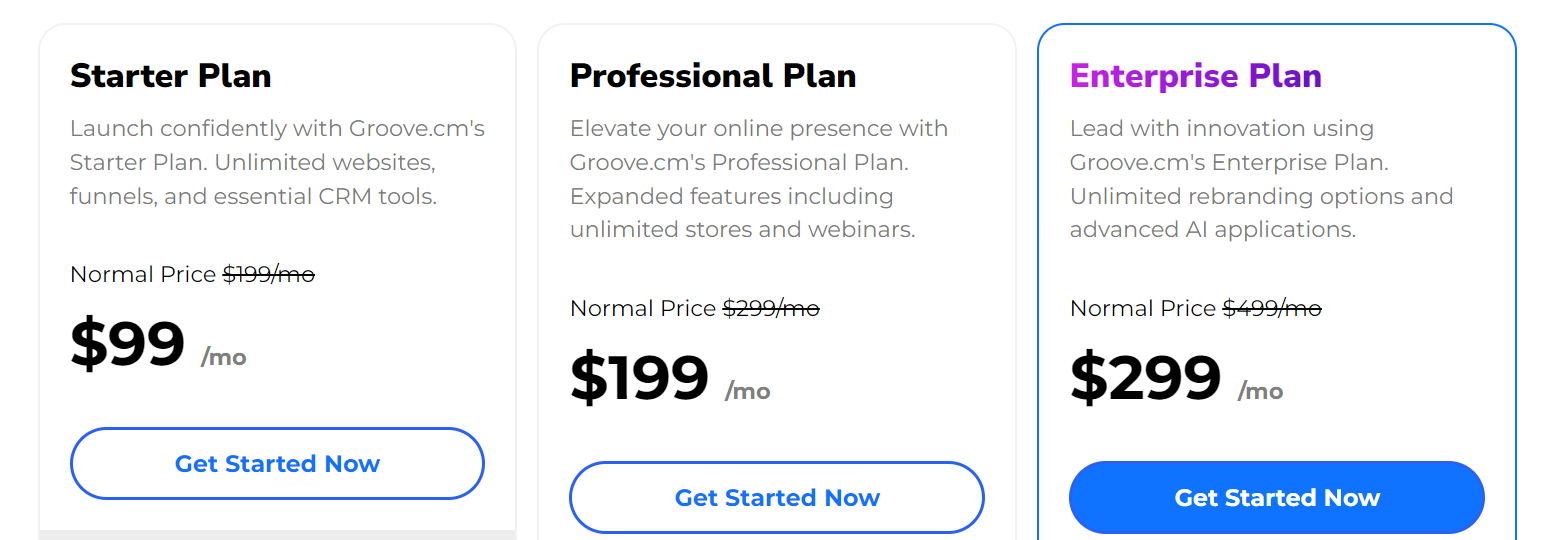Click the Professional Plan description paragraph

[x=760, y=179]
